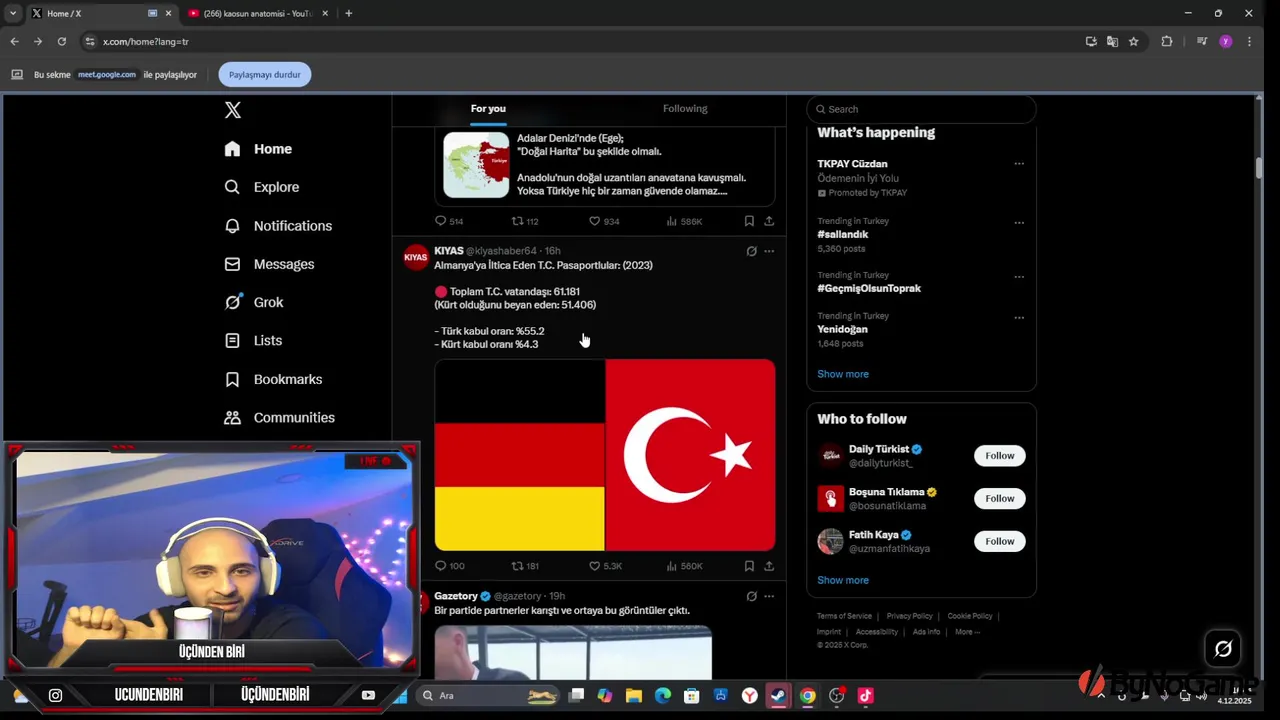Open more options for #sallandık trend
This screenshot has width=1280, height=720.
pyautogui.click(x=1019, y=223)
